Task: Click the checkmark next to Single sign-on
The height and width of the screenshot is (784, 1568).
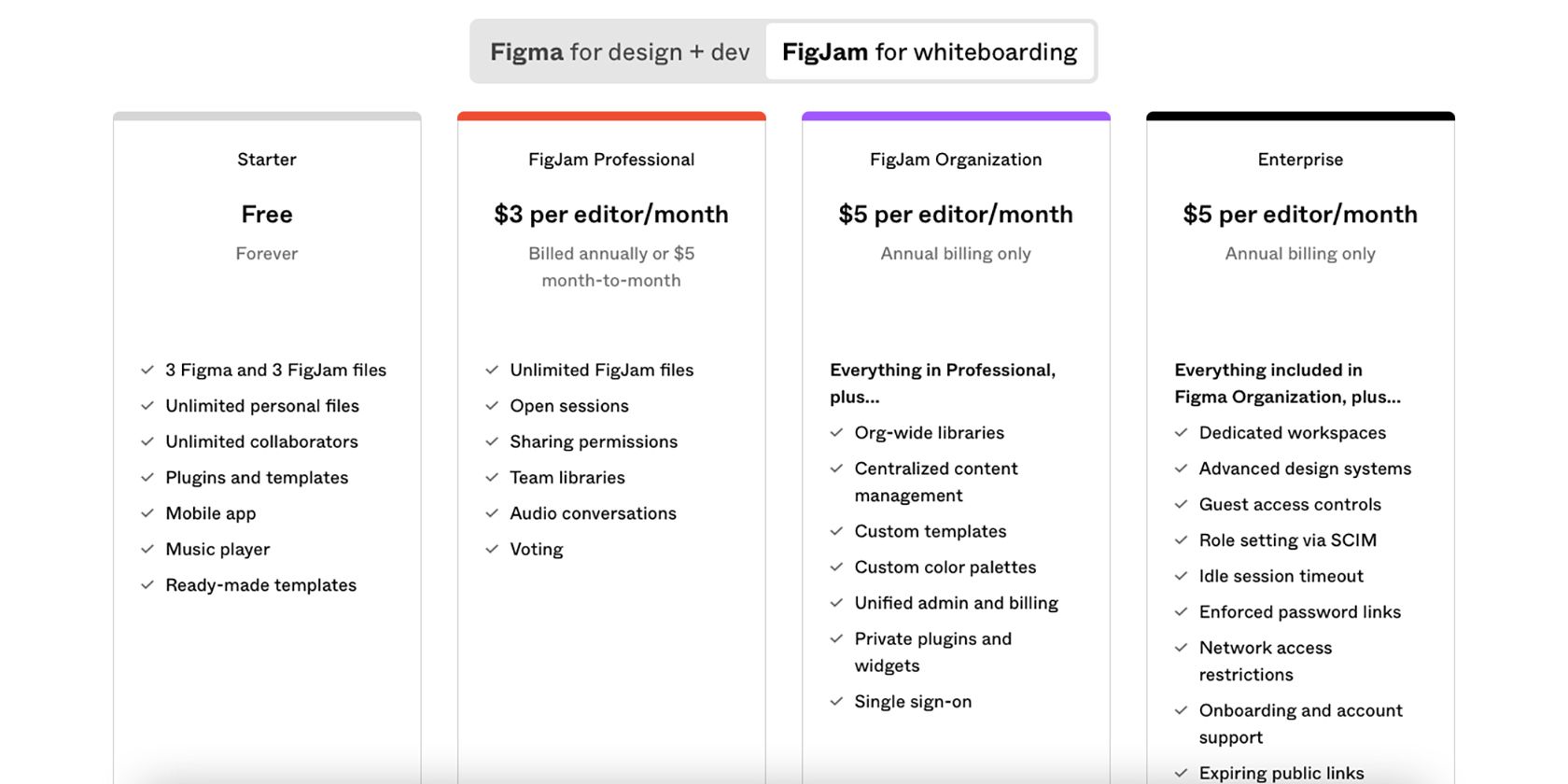Action: (x=834, y=701)
